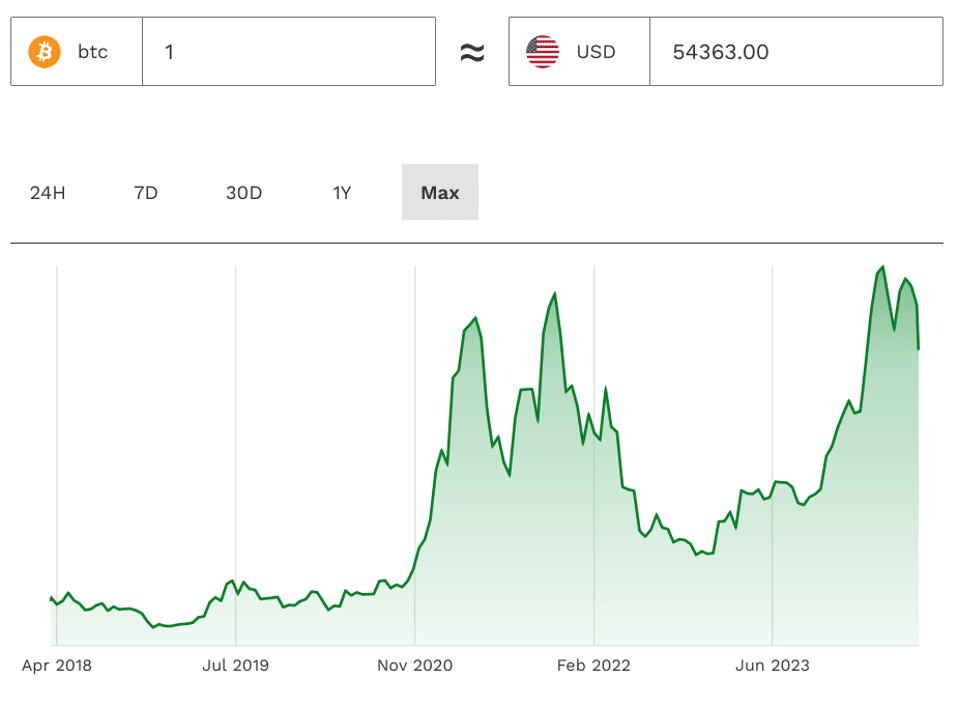This screenshot has width=958, height=707.
Task: Click the Apr 2018 axis label
Action: [x=57, y=665]
